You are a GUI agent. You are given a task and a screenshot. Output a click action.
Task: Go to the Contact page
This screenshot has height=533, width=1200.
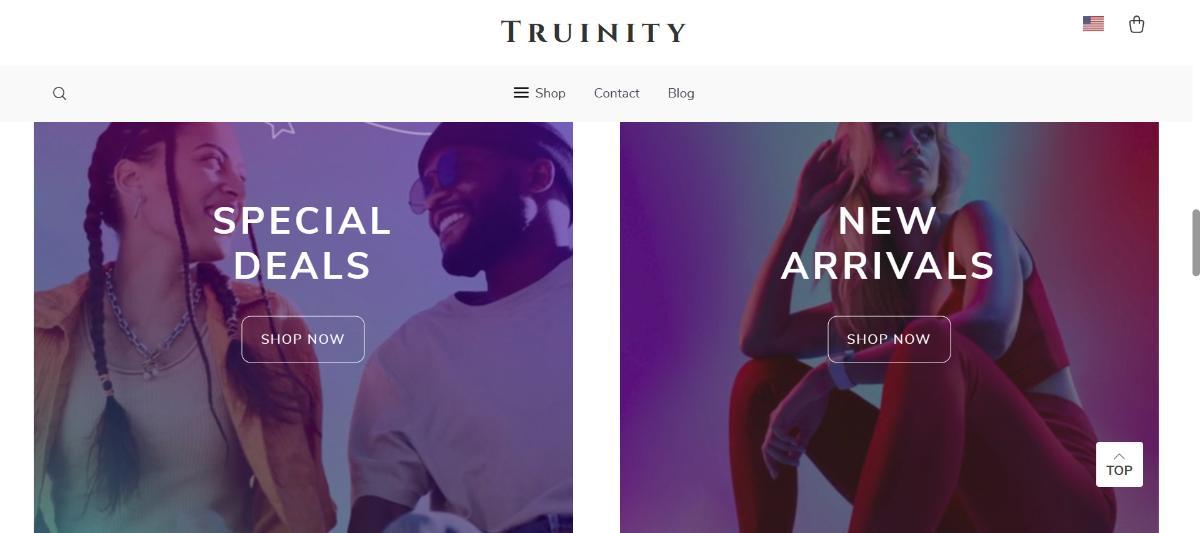[616, 93]
